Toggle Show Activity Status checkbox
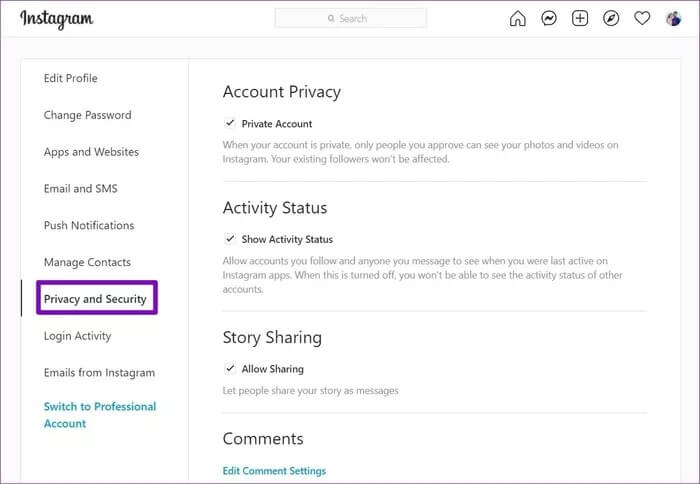Screen dimensions: 700x484 pos(230,238)
